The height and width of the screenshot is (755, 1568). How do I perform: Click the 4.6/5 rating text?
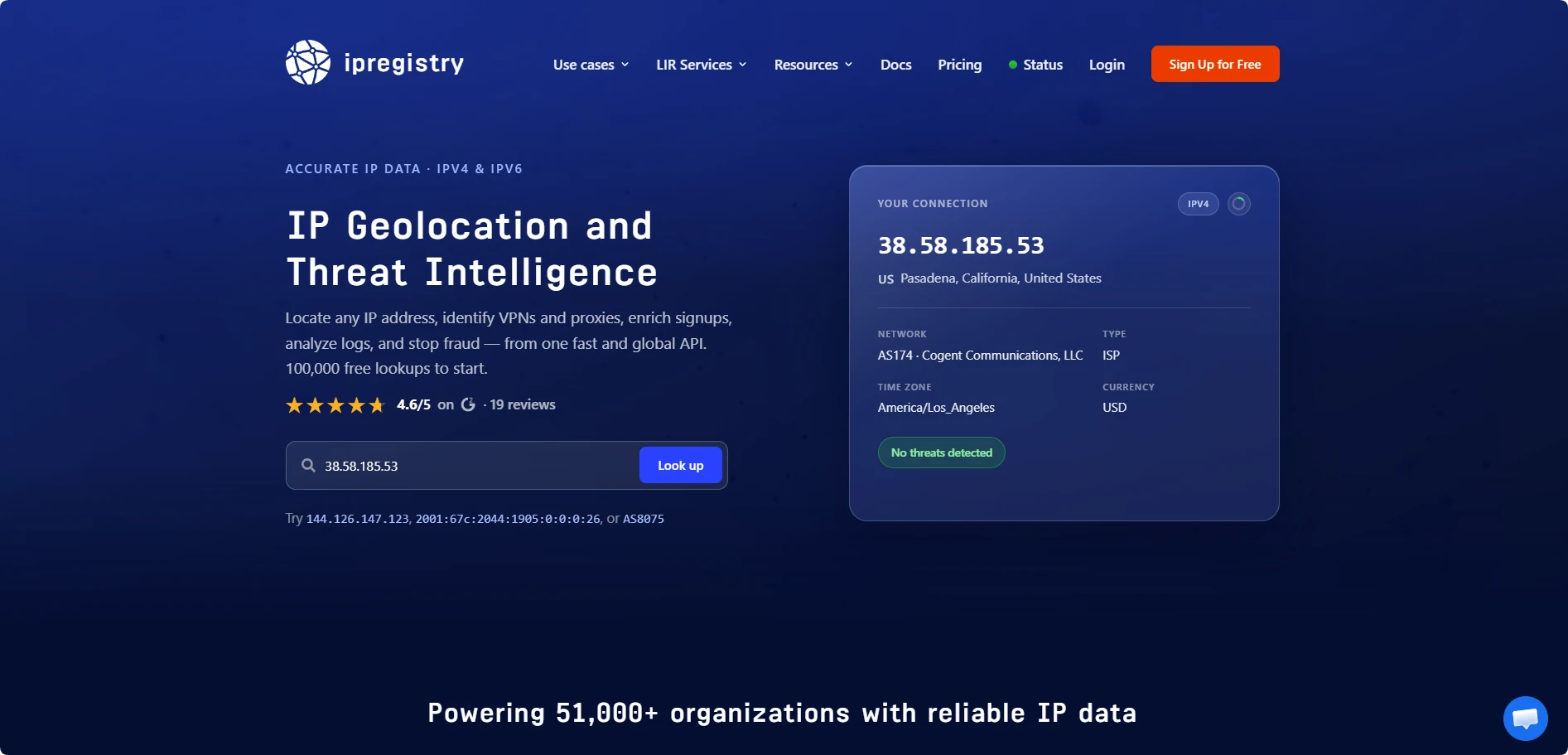click(x=413, y=404)
